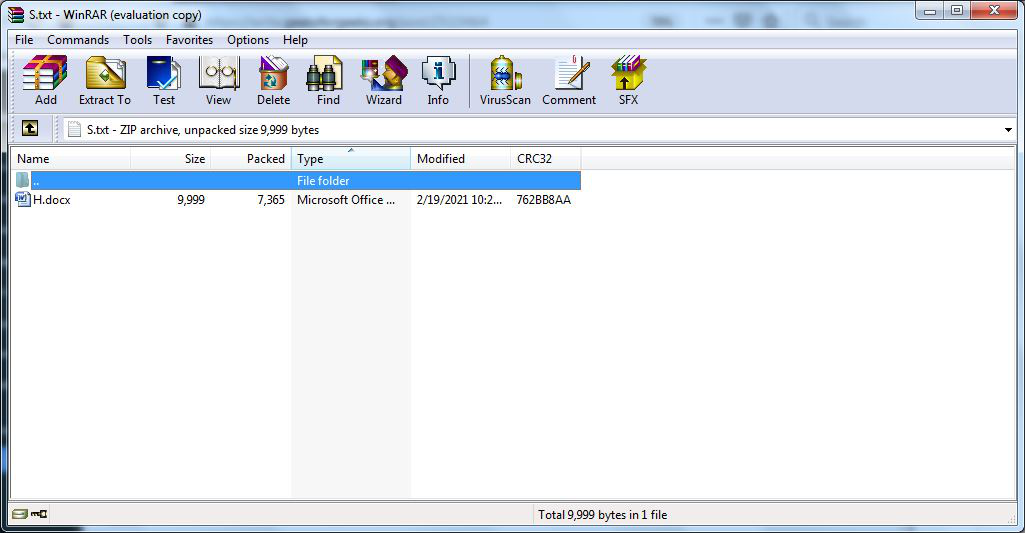Screen dimensions: 1025x533
Task: Click the File folder type text
Action: pos(323,181)
